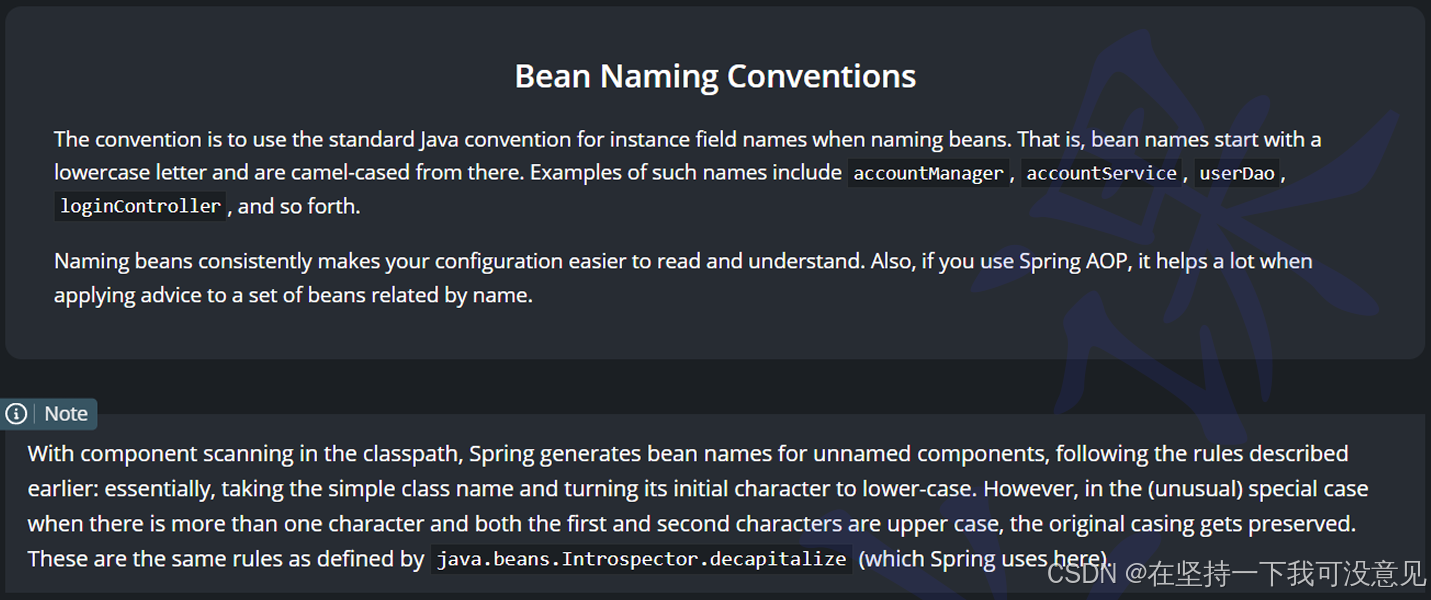This screenshot has width=1431, height=600.
Task: Click the note text "With component scanning"
Action: point(698,506)
